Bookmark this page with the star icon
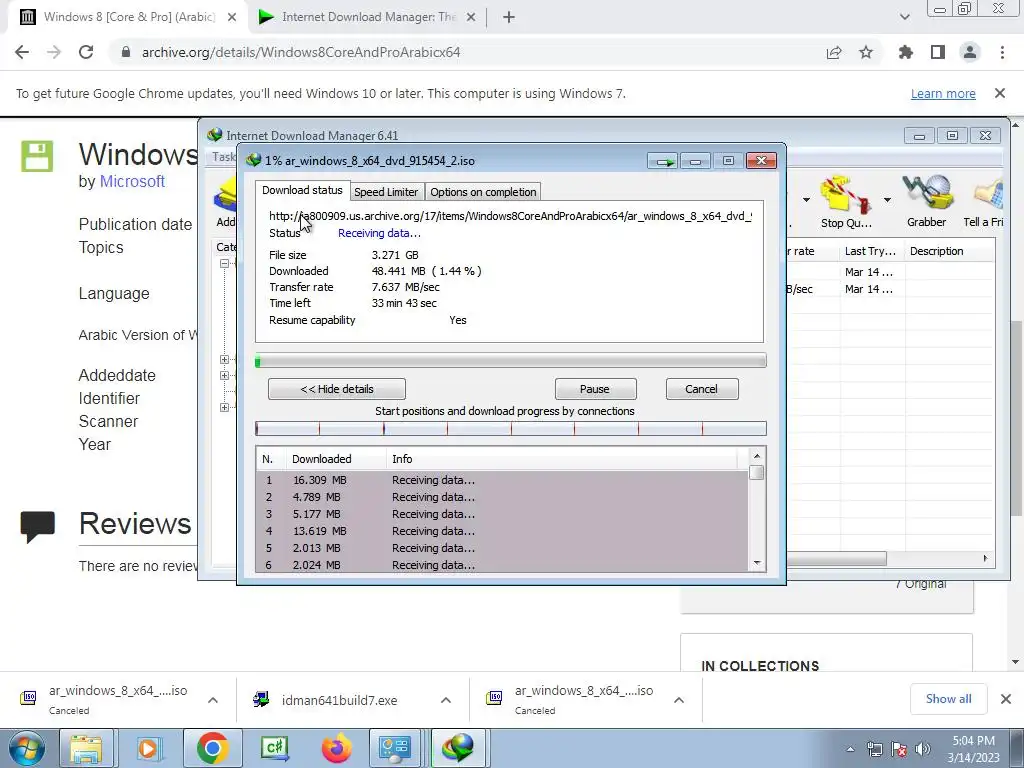The image size is (1024, 768). pos(866,52)
